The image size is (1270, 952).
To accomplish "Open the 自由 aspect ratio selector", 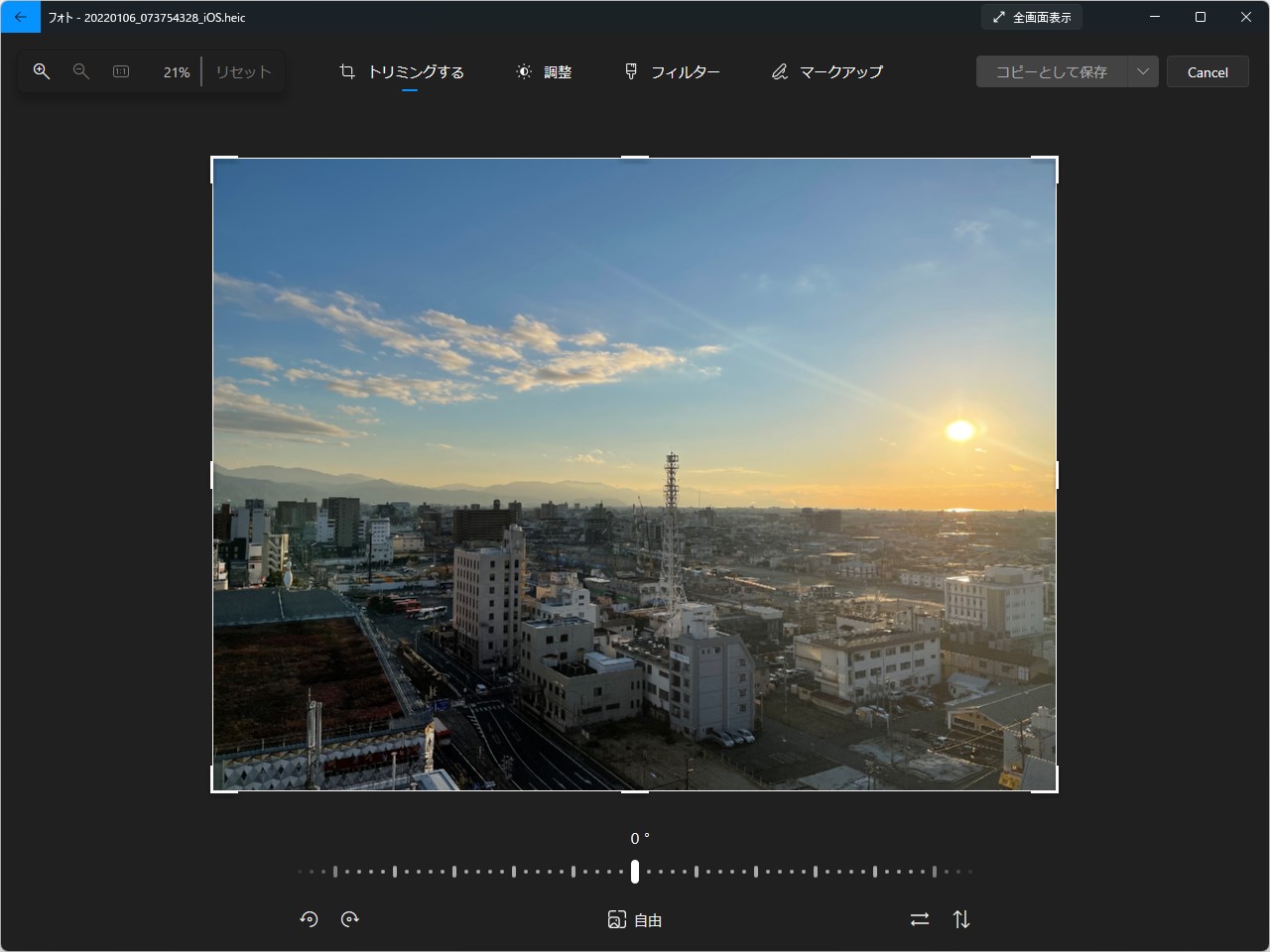I will pyautogui.click(x=635, y=919).
